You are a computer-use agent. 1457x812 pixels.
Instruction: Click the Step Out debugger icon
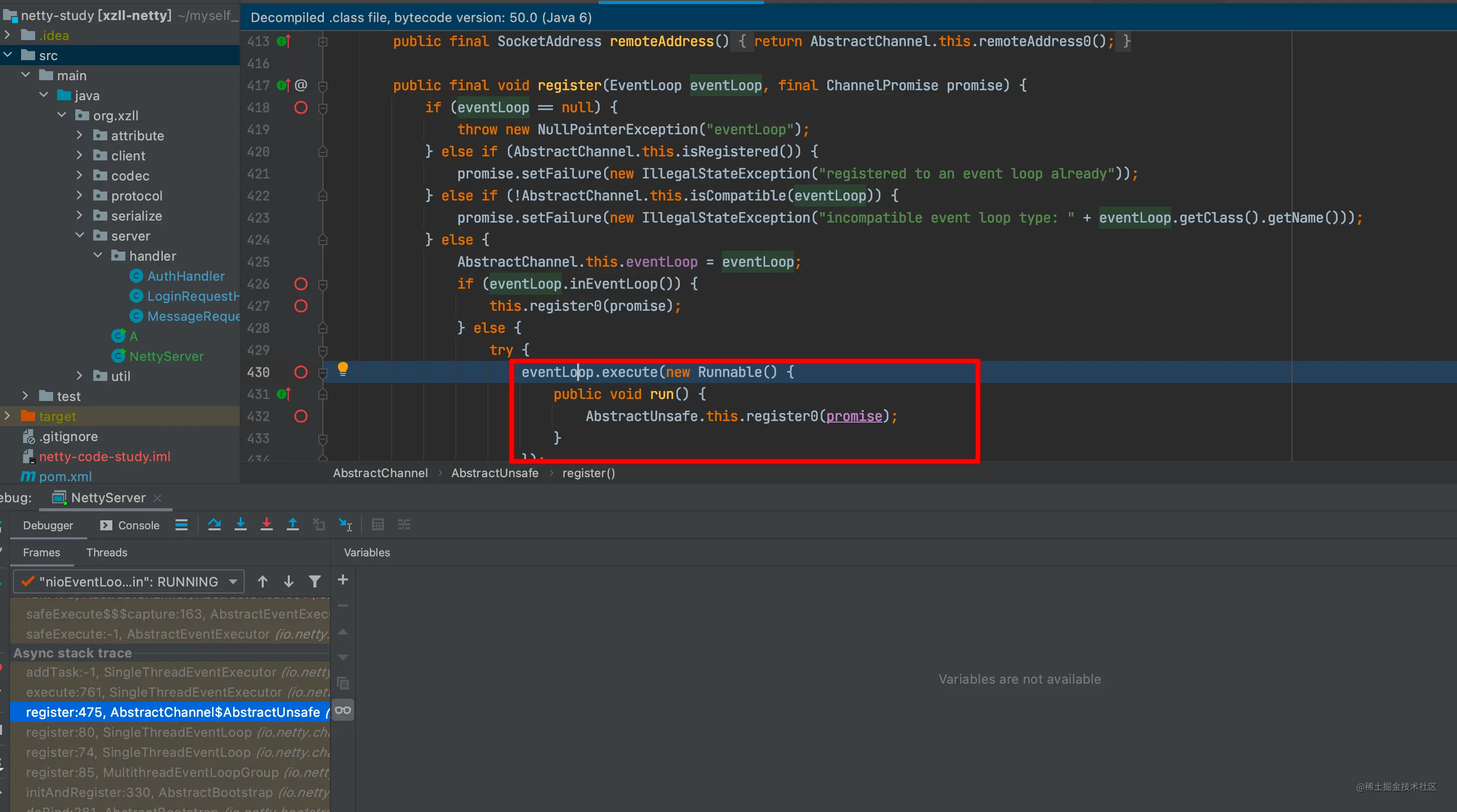[x=292, y=525]
